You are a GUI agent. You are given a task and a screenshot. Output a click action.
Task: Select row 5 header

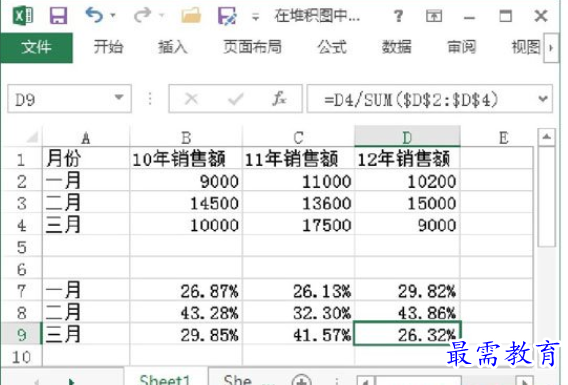(21, 247)
